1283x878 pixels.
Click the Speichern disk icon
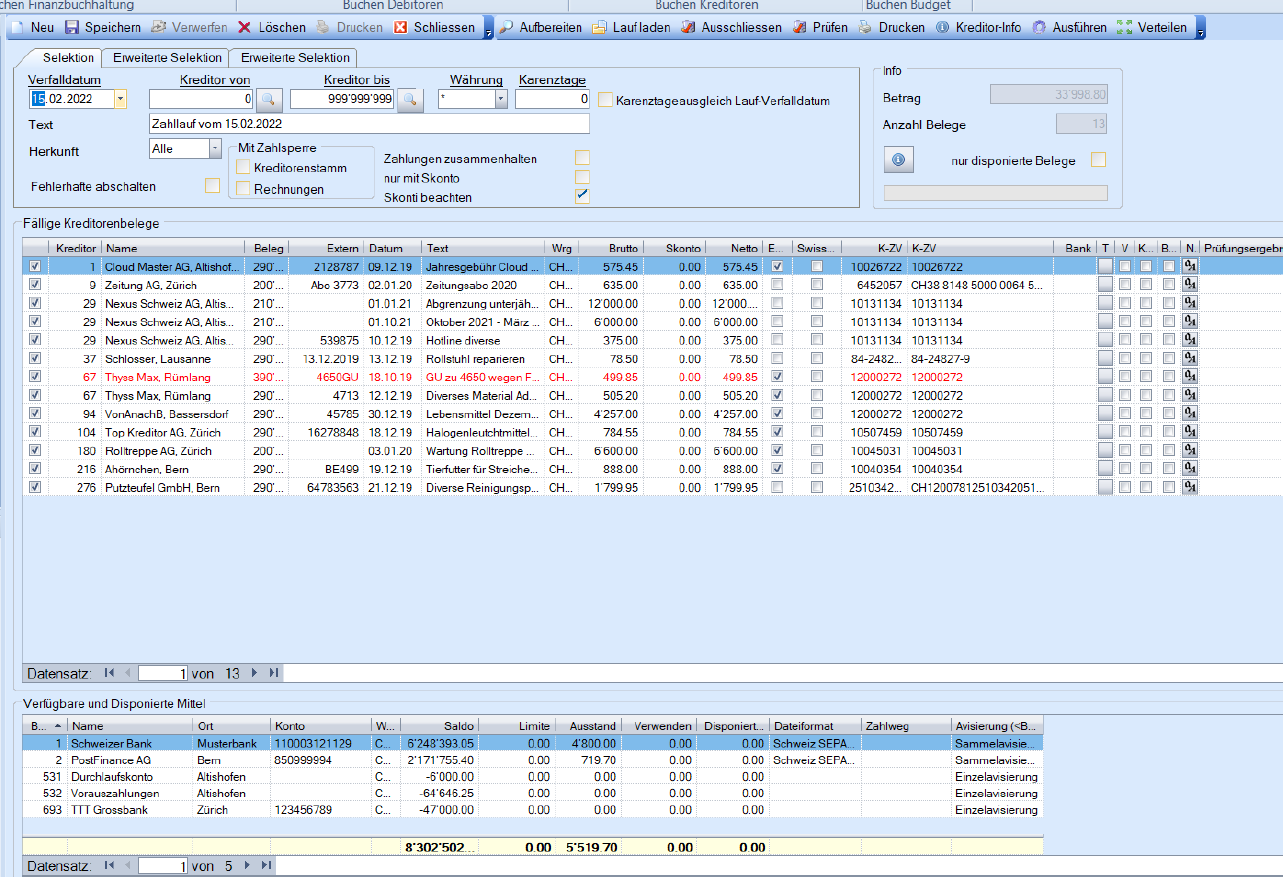pos(72,28)
